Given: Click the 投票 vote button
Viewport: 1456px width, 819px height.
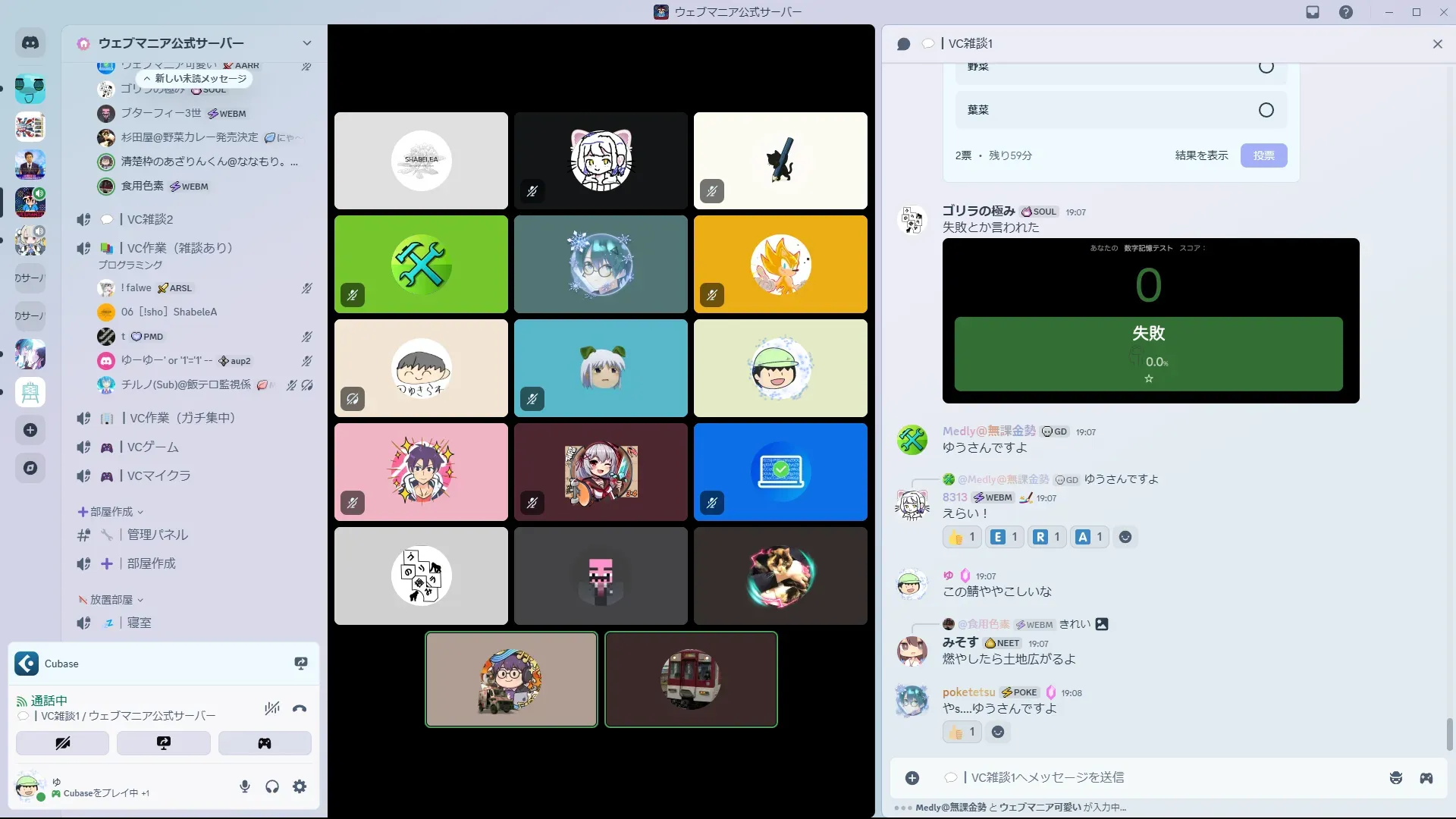Looking at the screenshot, I should coord(1263,155).
